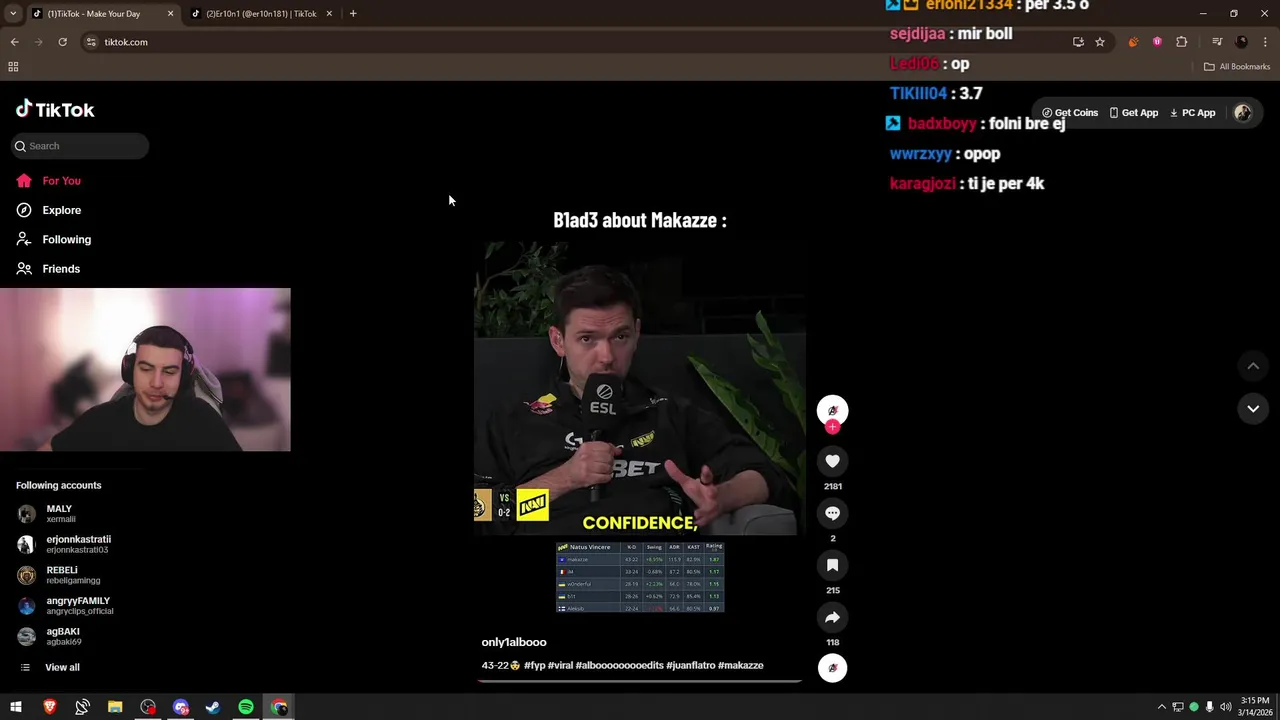Open the Extensions puzzle icon

1182,42
